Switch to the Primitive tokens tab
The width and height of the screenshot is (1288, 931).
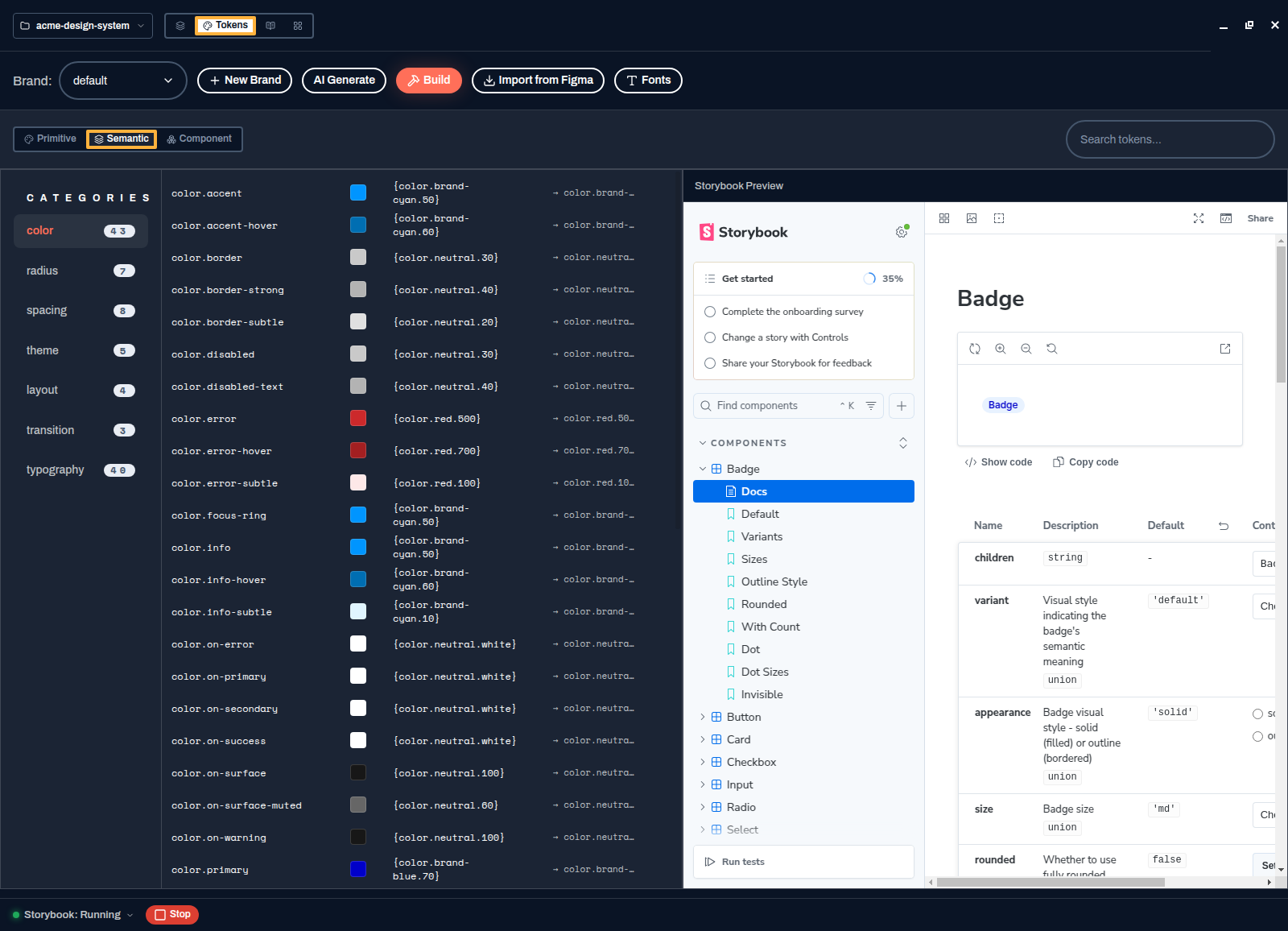(50, 139)
